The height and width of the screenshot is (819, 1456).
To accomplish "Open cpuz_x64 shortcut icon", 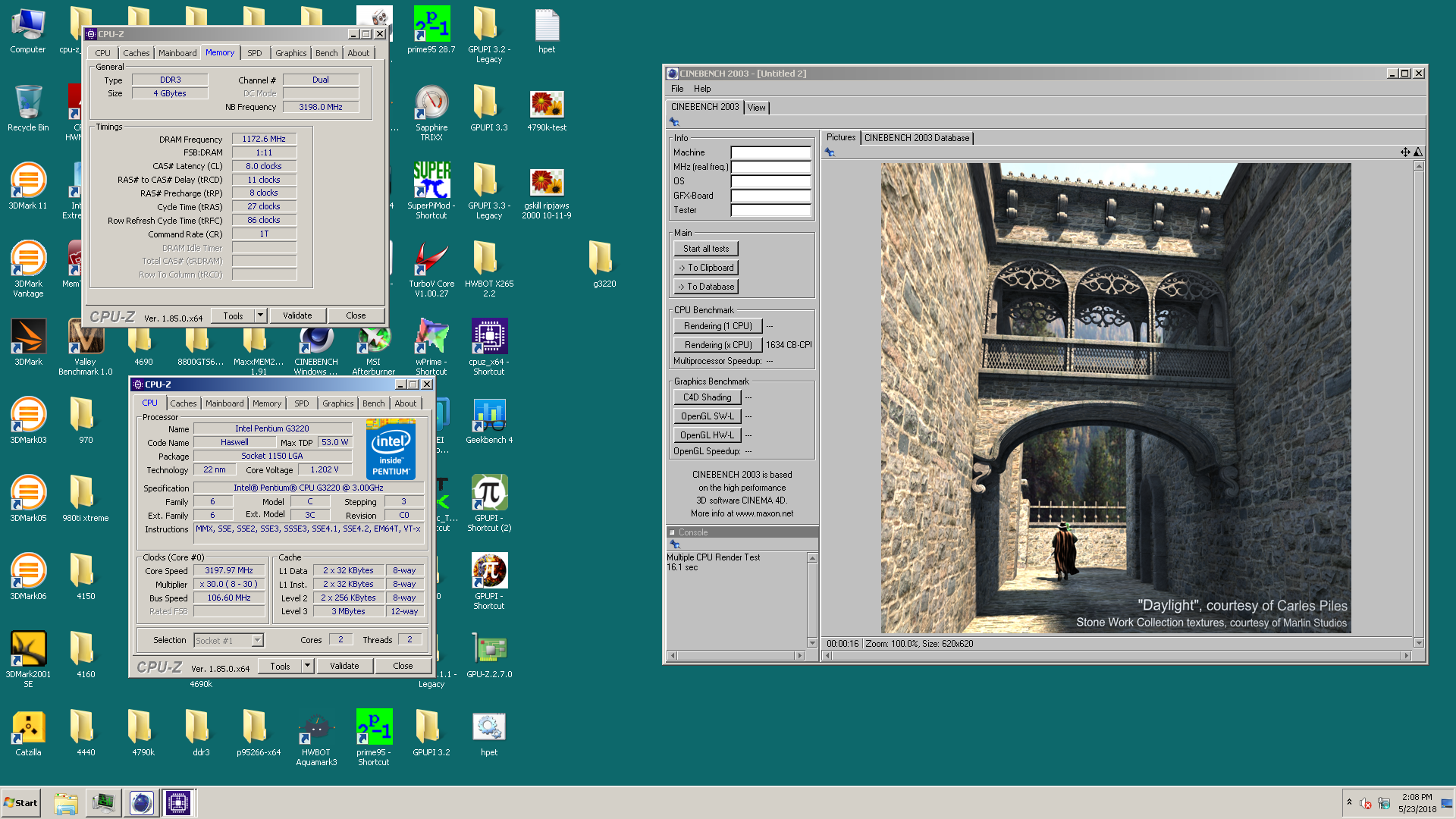I will pyautogui.click(x=489, y=347).
